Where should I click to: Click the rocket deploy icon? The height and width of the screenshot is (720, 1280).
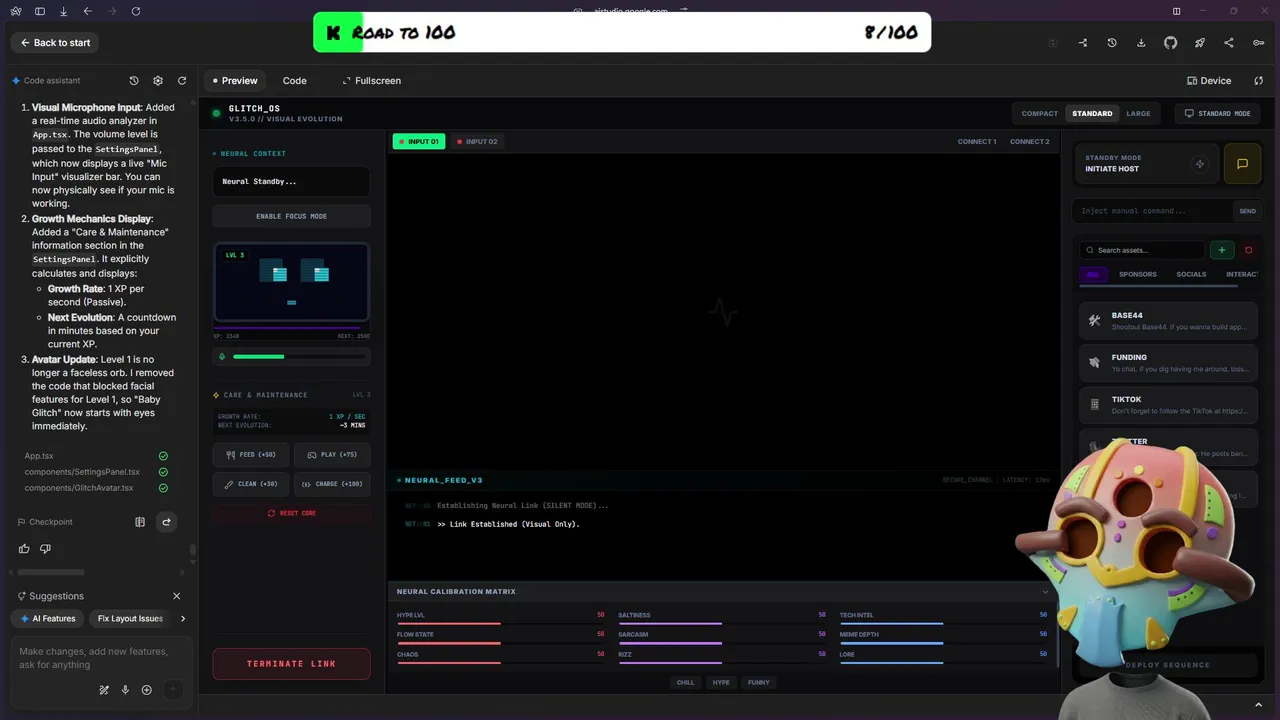click(x=1199, y=43)
